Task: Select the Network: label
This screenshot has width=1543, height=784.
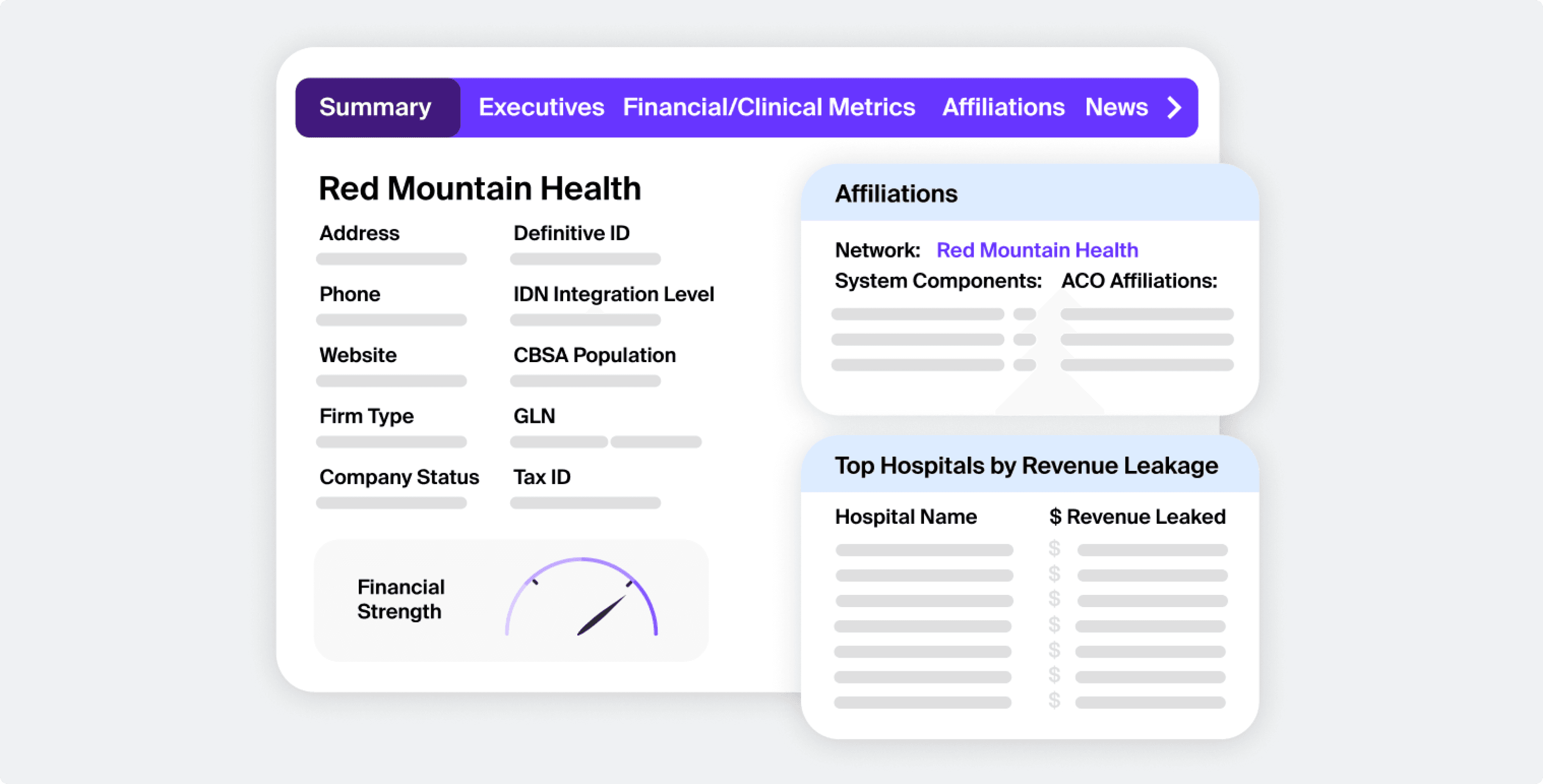Action: (x=877, y=250)
